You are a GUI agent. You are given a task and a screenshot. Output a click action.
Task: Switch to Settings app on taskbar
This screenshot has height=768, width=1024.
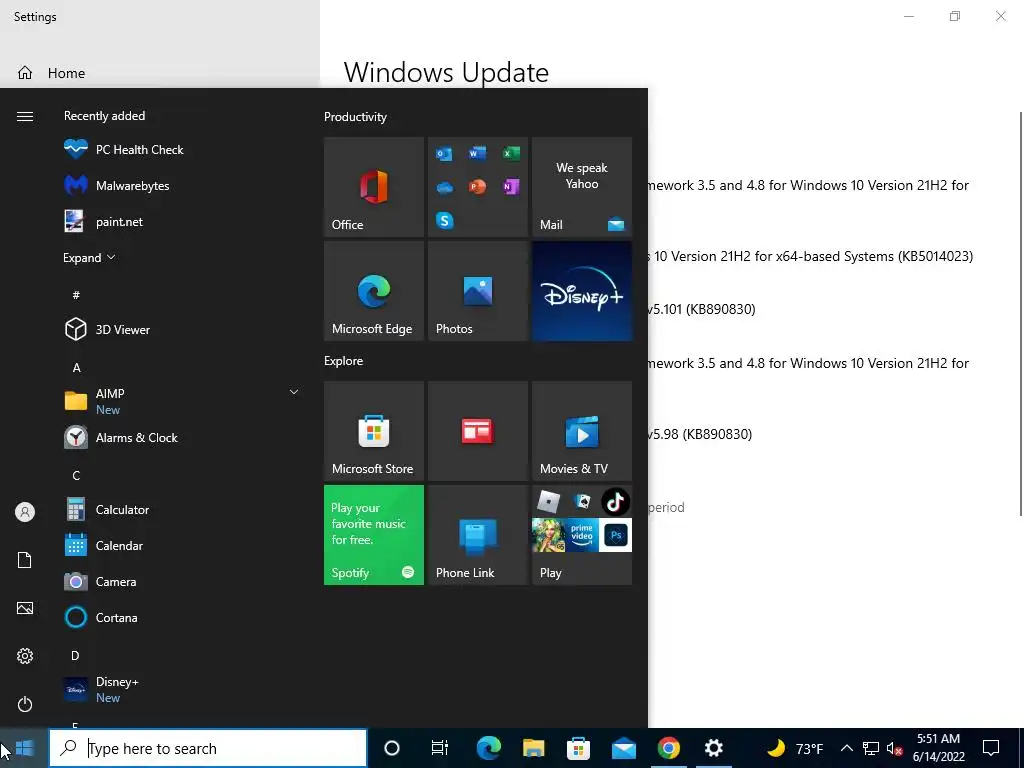(714, 748)
